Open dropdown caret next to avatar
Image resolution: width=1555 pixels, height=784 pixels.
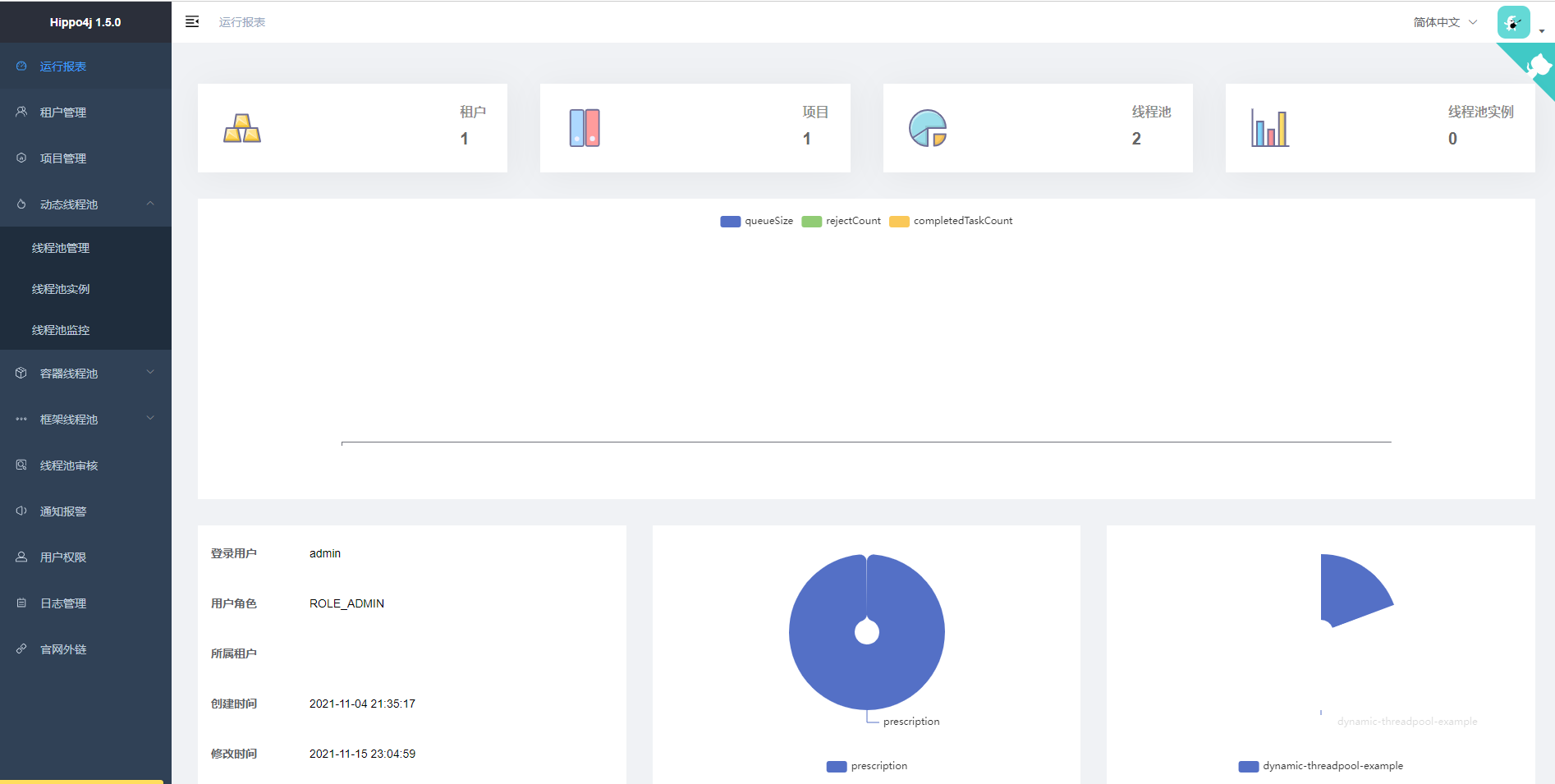[x=1542, y=31]
